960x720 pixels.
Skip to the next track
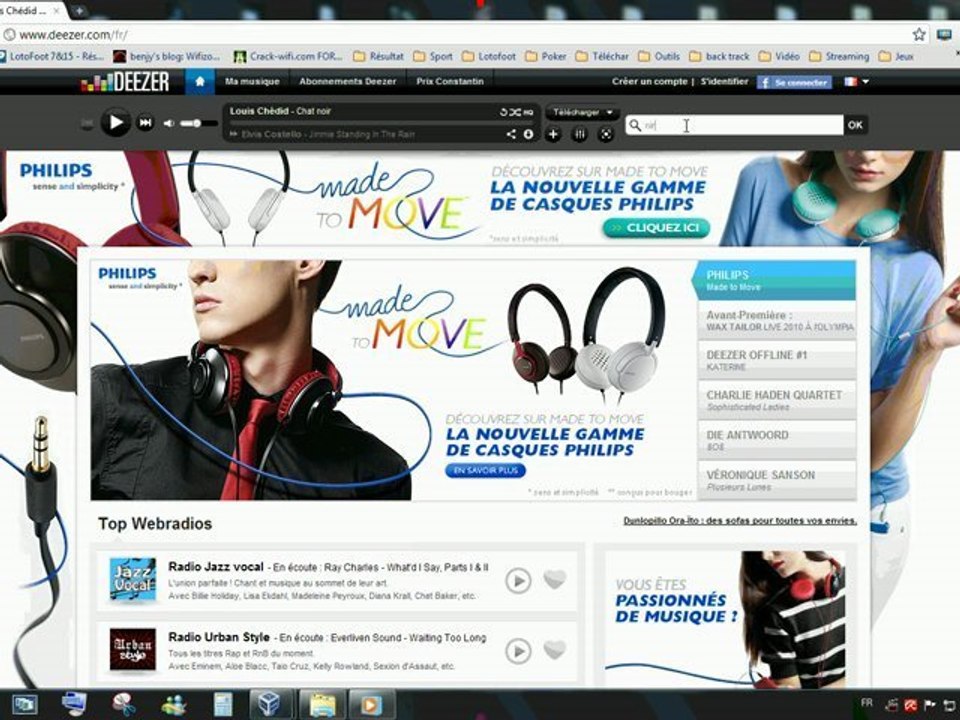click(145, 123)
